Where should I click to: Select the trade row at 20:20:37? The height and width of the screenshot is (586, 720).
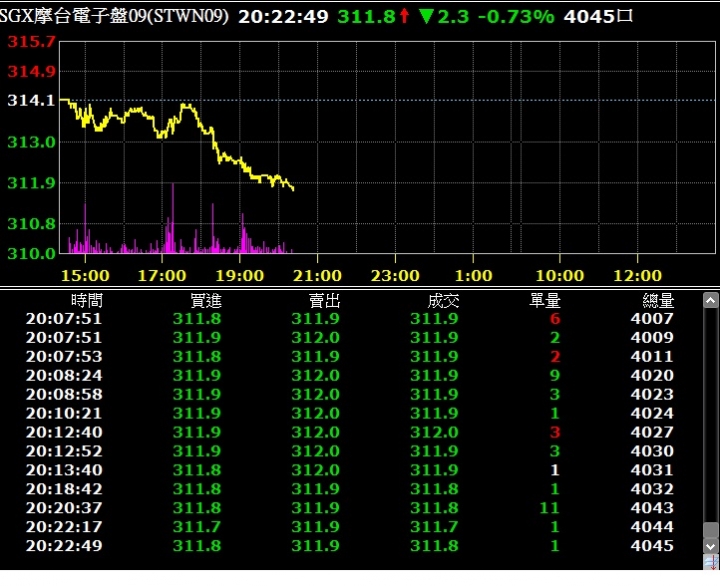[350, 508]
